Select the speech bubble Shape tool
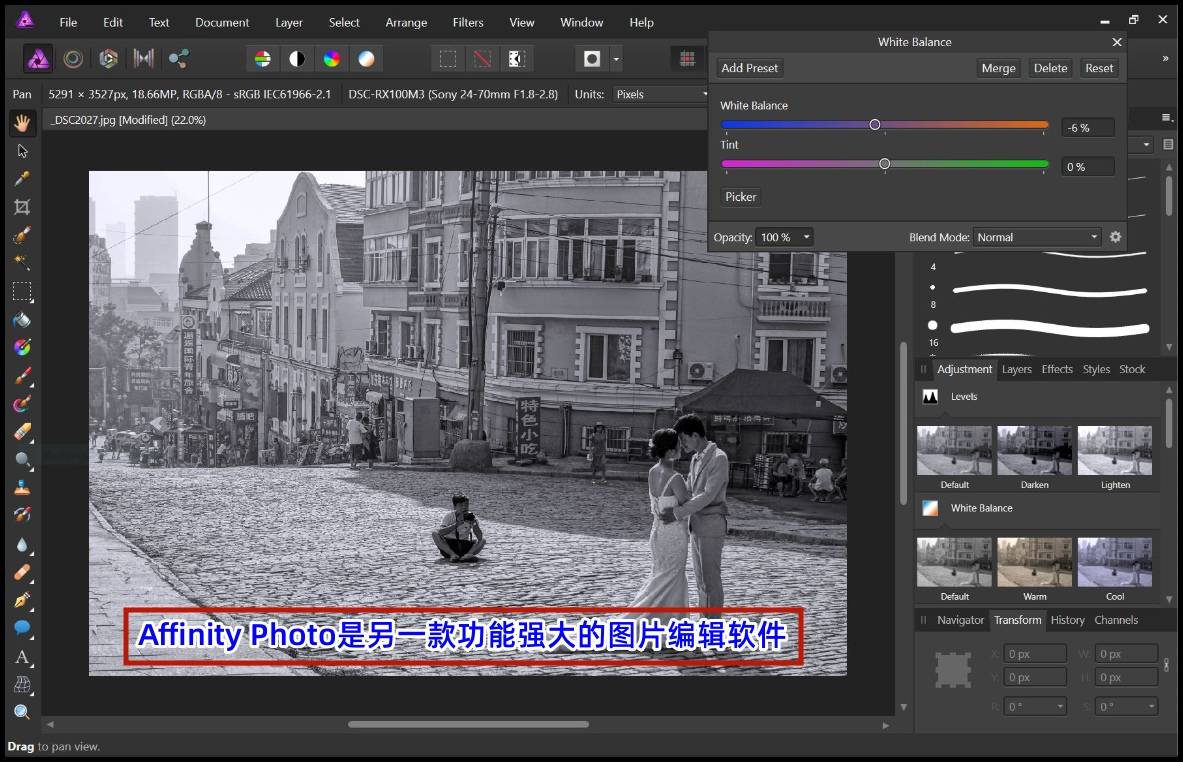This screenshot has height=762, width=1183. [x=22, y=628]
